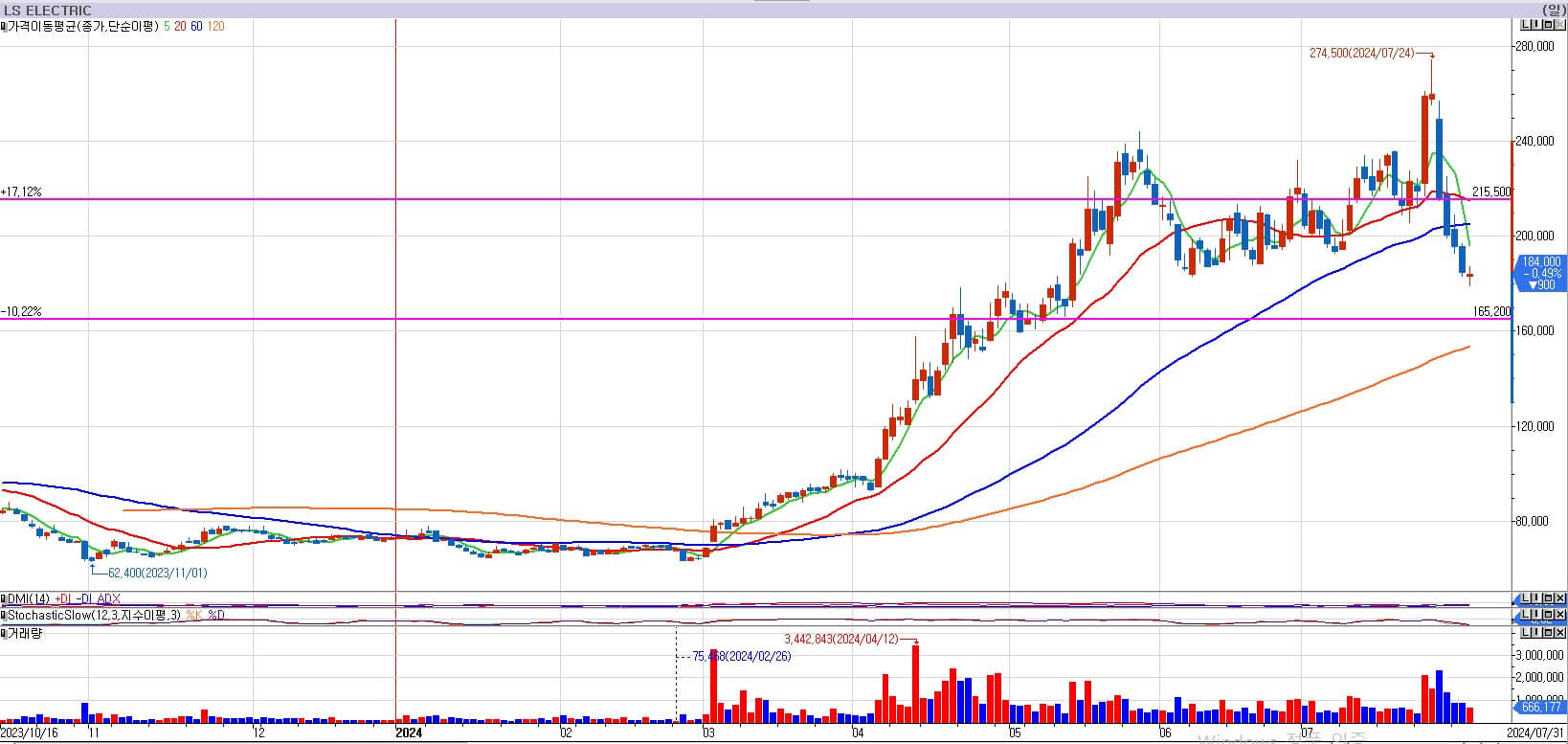Click the 3,442,843(2024/04/12) max volume annotation
The width and height of the screenshot is (1568, 744).
[x=841, y=639]
